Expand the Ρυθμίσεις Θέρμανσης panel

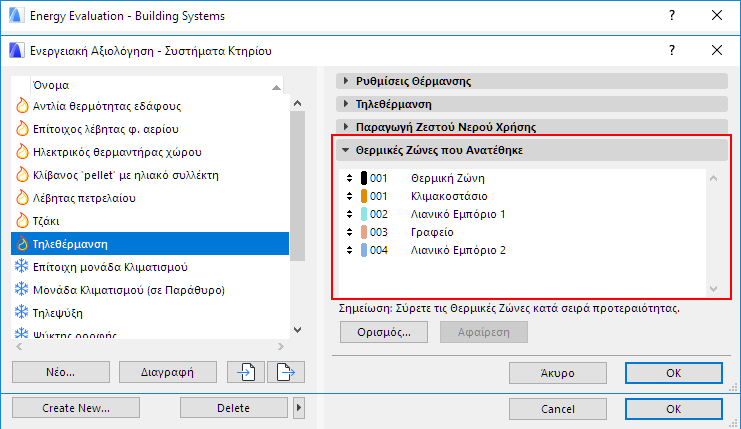pyautogui.click(x=347, y=81)
